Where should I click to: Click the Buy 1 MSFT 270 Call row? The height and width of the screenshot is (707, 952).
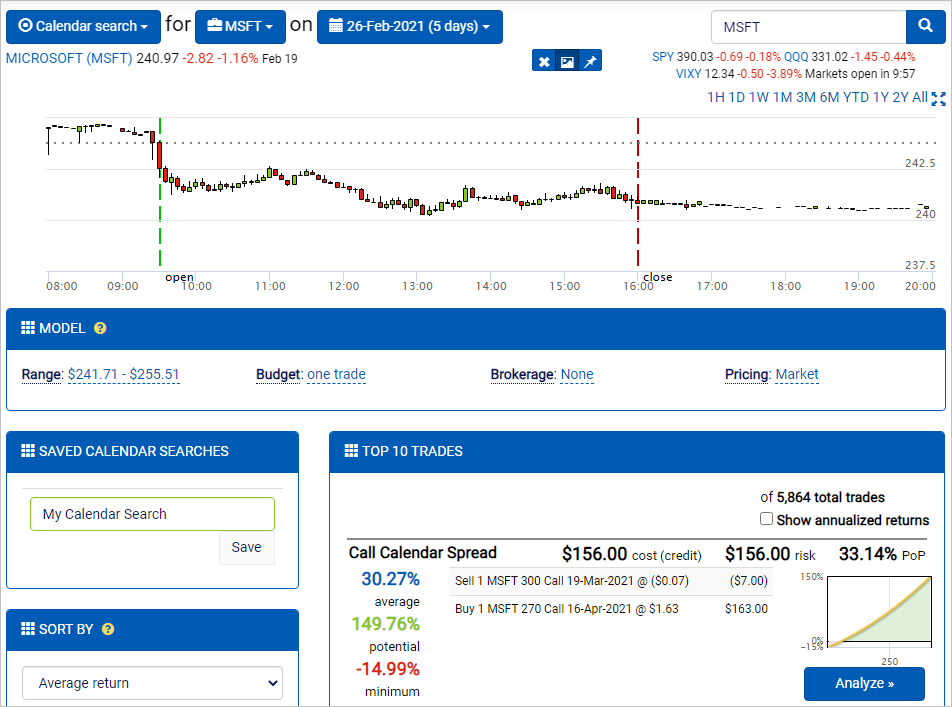click(611, 609)
